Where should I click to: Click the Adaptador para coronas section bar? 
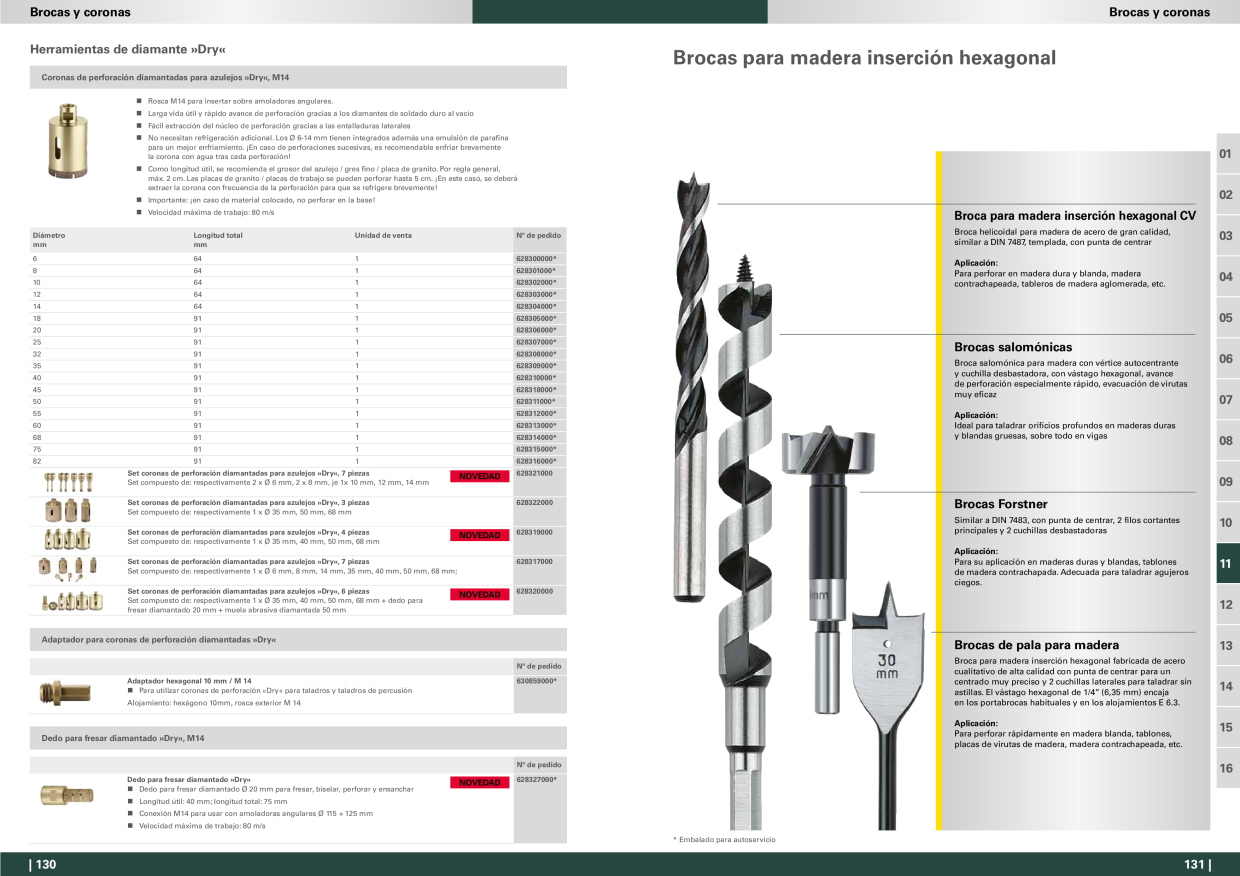298,639
